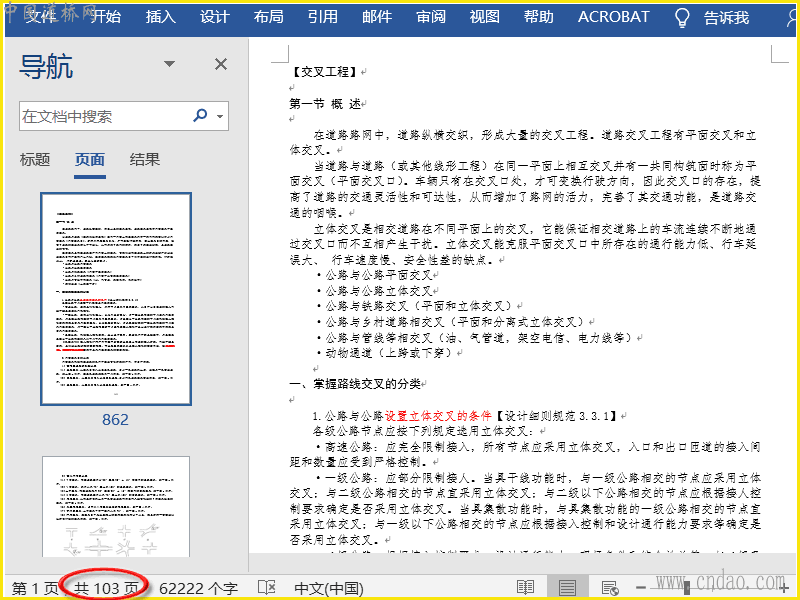Screen dimensions: 800x600
Task: Switch to 结果 tab in navigation pane
Action: [x=144, y=160]
